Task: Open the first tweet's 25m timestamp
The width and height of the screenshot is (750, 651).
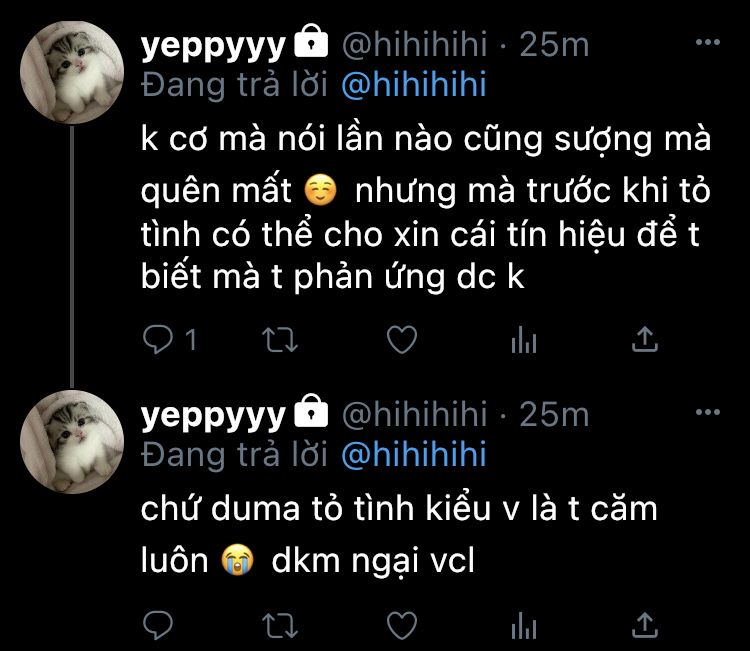Action: tap(554, 44)
